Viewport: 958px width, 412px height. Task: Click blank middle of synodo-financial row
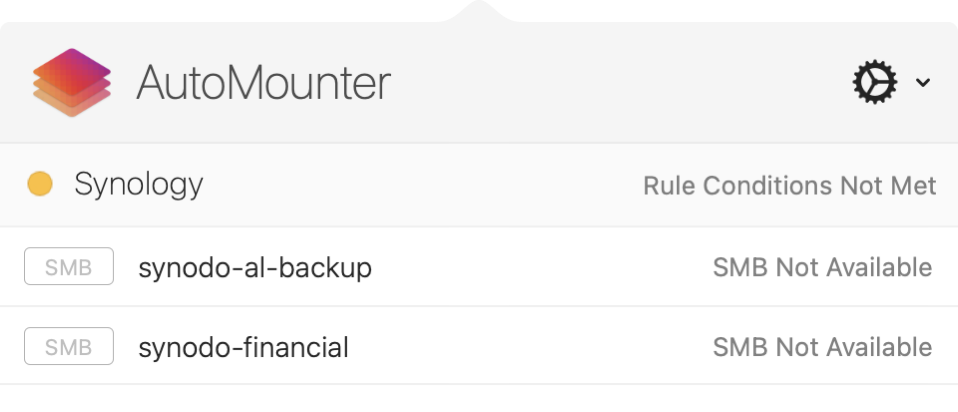[530, 347]
